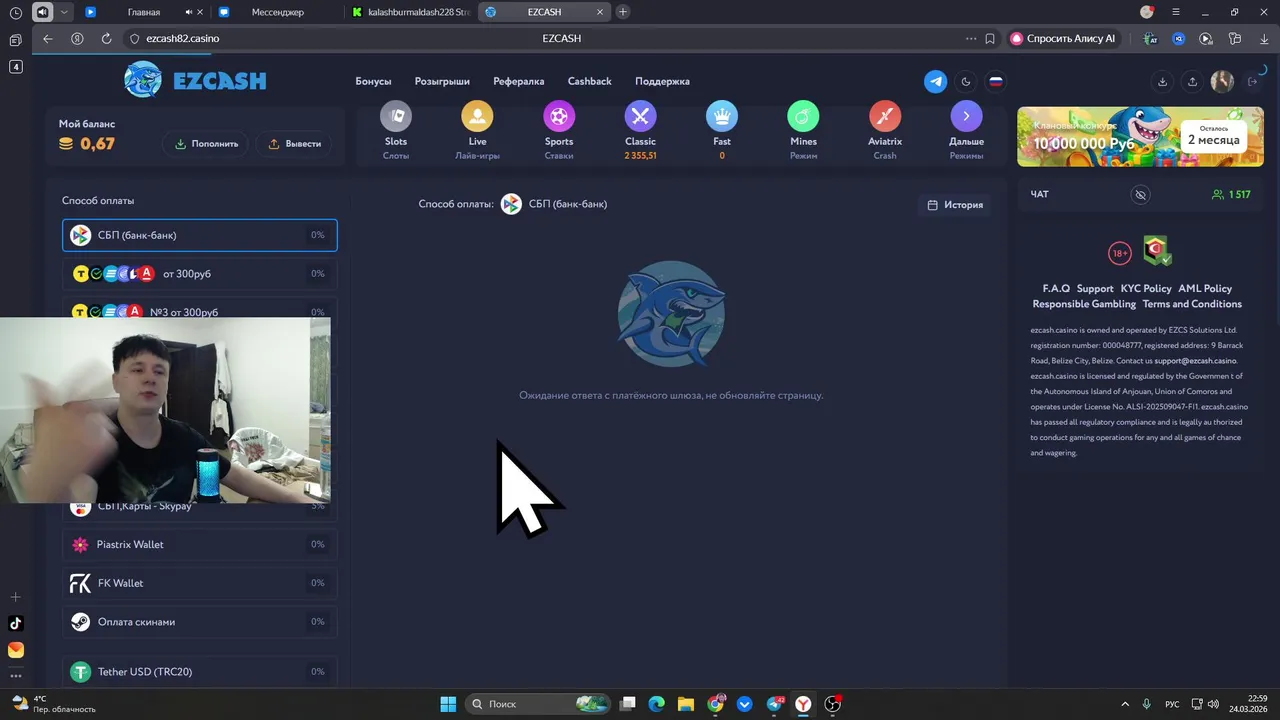Click 'Спросить Алису AI' button
Viewport: 1280px width, 720px height.
pyautogui.click(x=1064, y=39)
